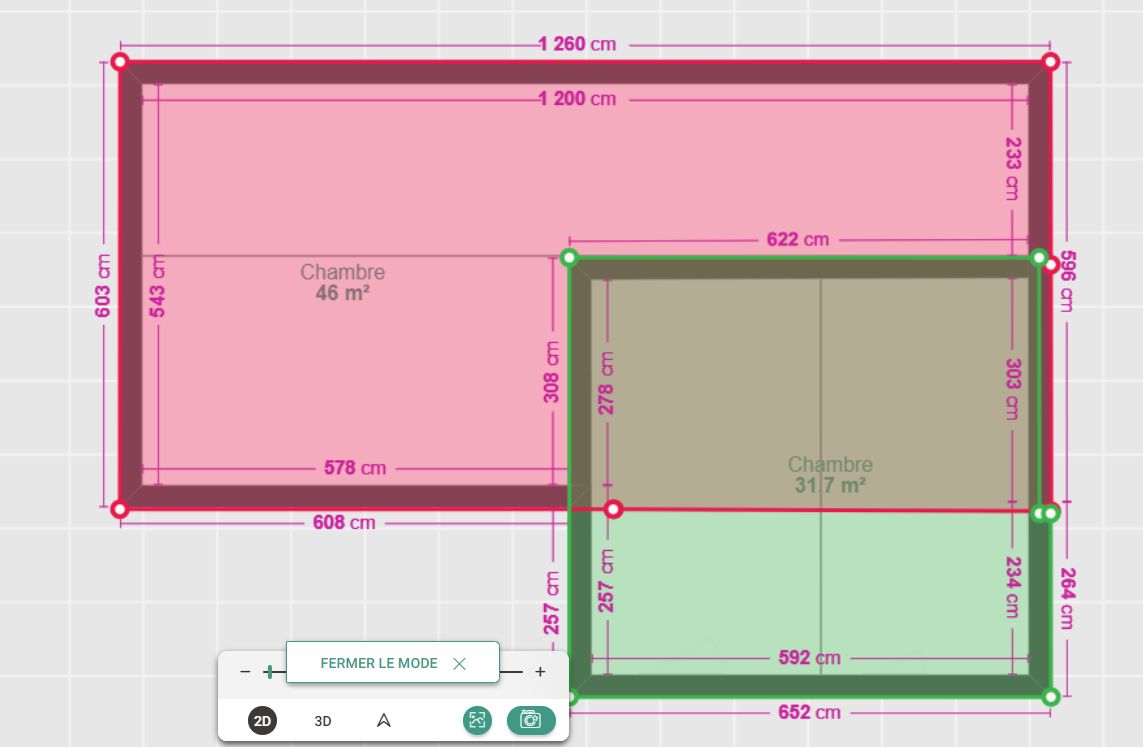
Task: Select the bottom-left red corner handle of the pink room
Action: 120,509
